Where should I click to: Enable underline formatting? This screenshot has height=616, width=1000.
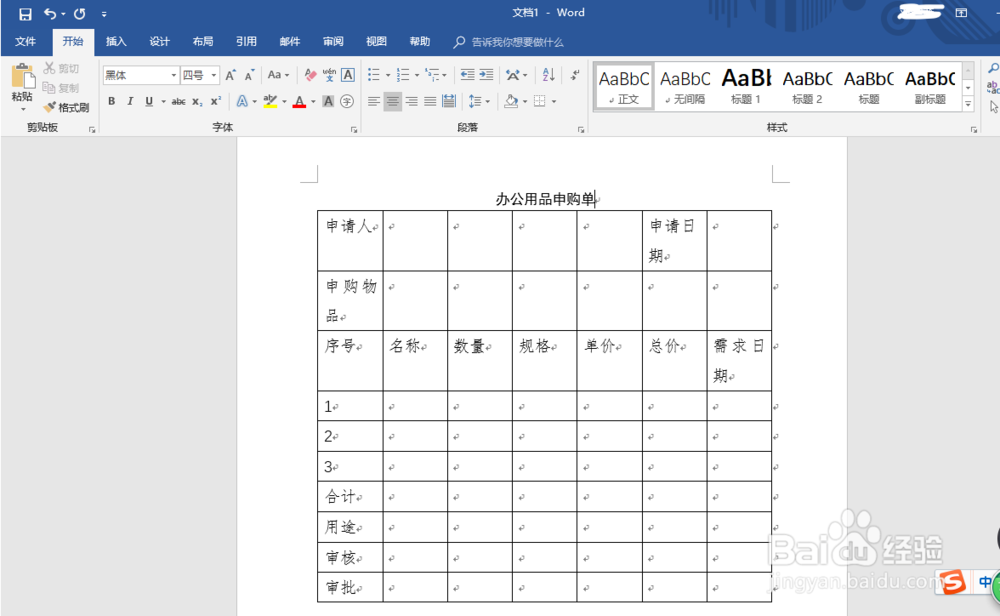(148, 101)
